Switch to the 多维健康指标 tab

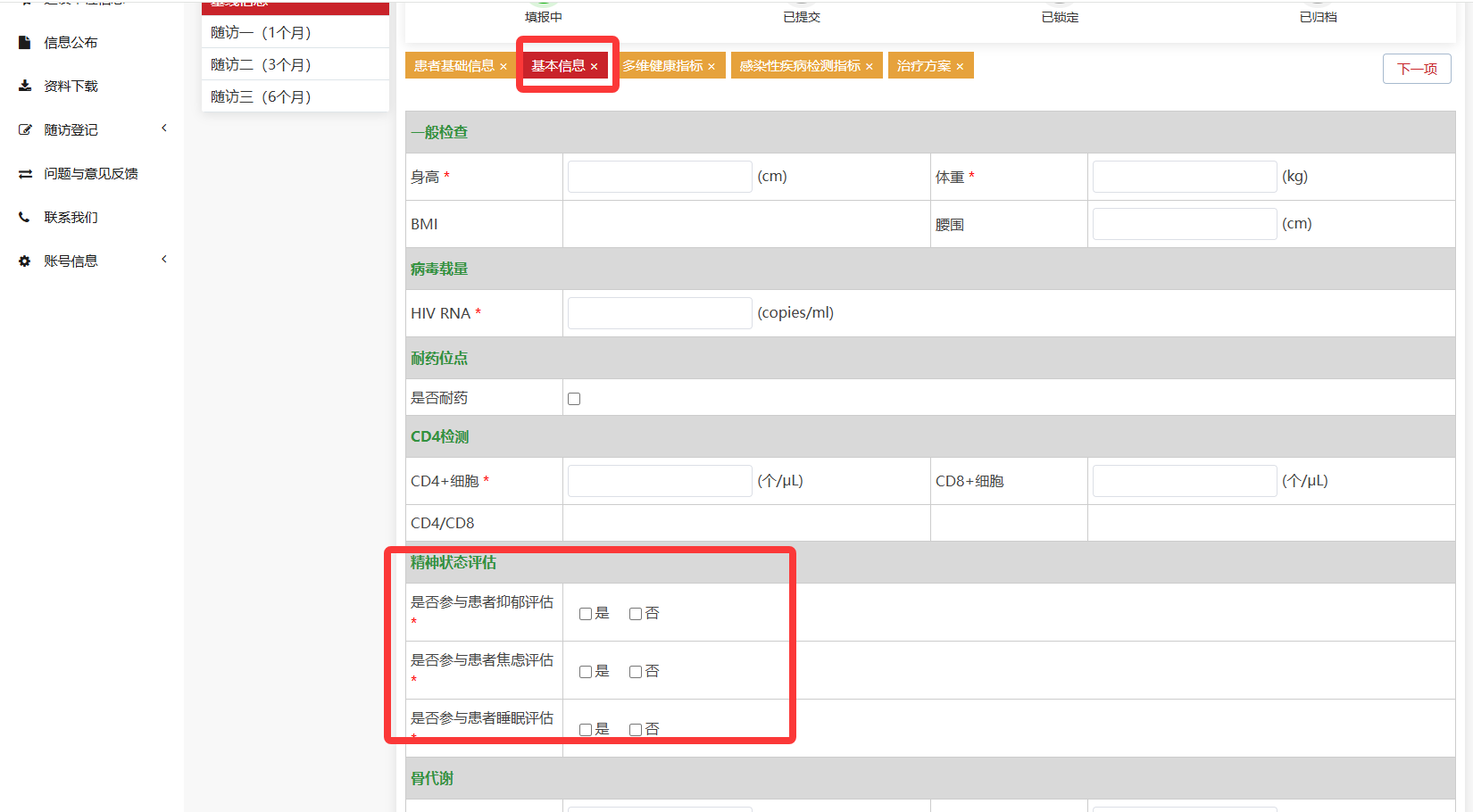pyautogui.click(x=662, y=66)
